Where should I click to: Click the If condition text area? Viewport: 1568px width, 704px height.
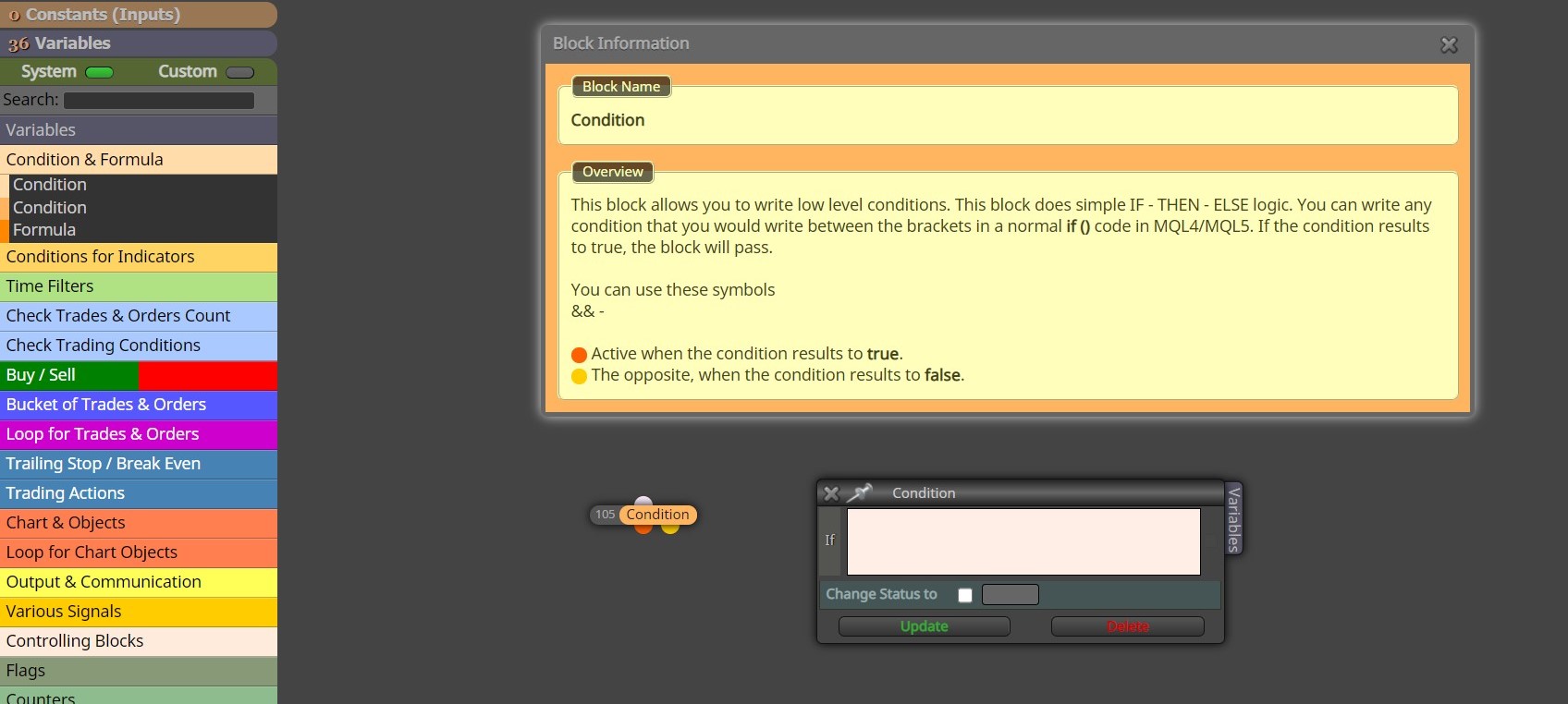(x=1023, y=541)
